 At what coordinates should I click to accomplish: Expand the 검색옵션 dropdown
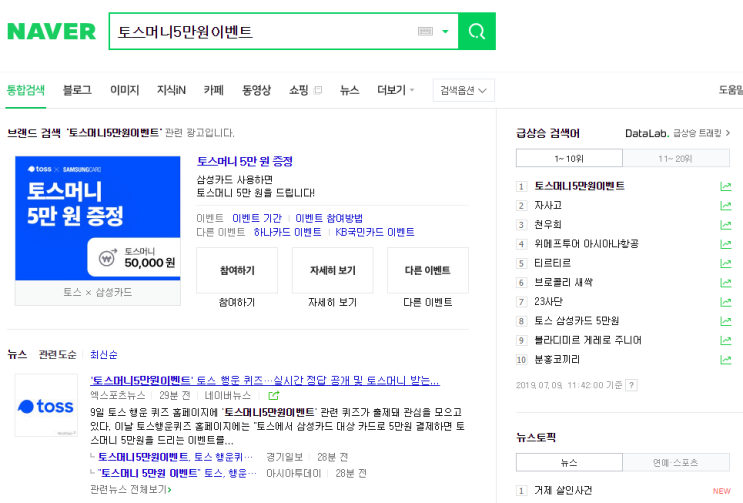pyautogui.click(x=463, y=90)
